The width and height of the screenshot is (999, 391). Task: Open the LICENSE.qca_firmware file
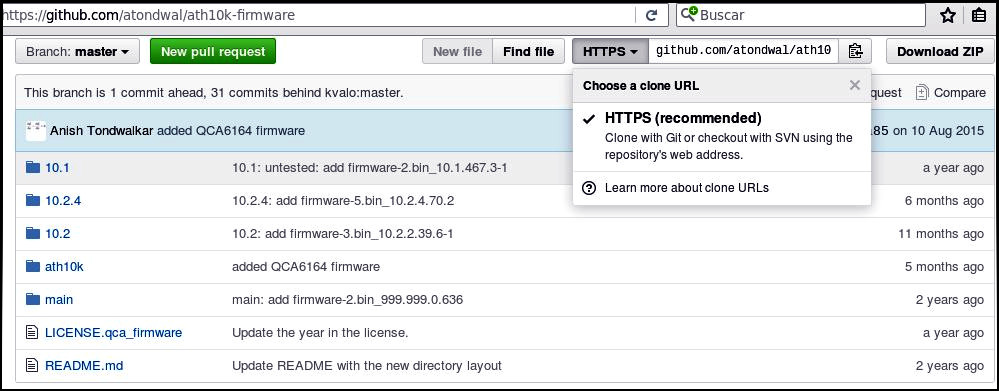click(x=113, y=332)
